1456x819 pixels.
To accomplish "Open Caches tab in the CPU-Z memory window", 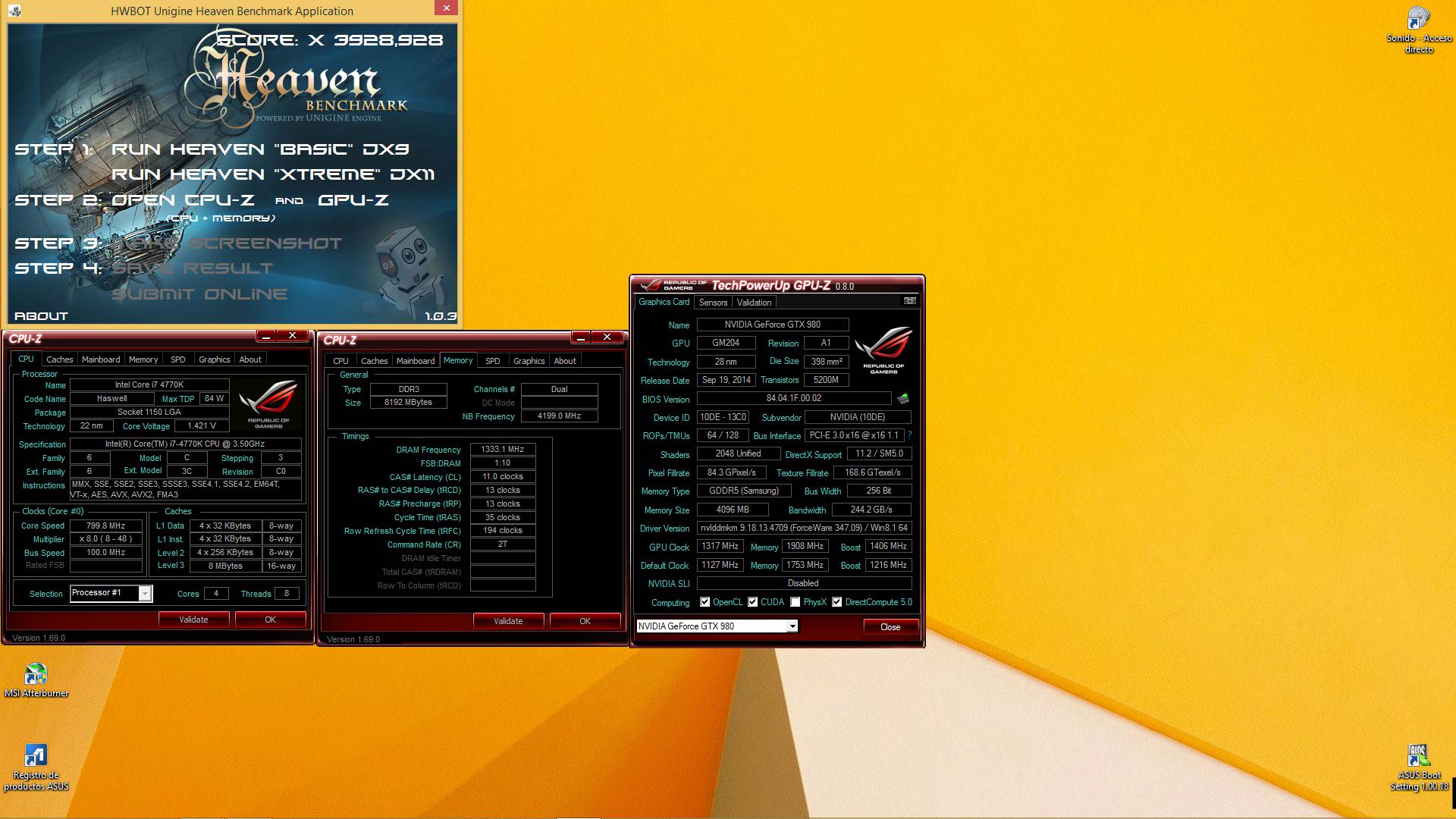I will point(374,361).
